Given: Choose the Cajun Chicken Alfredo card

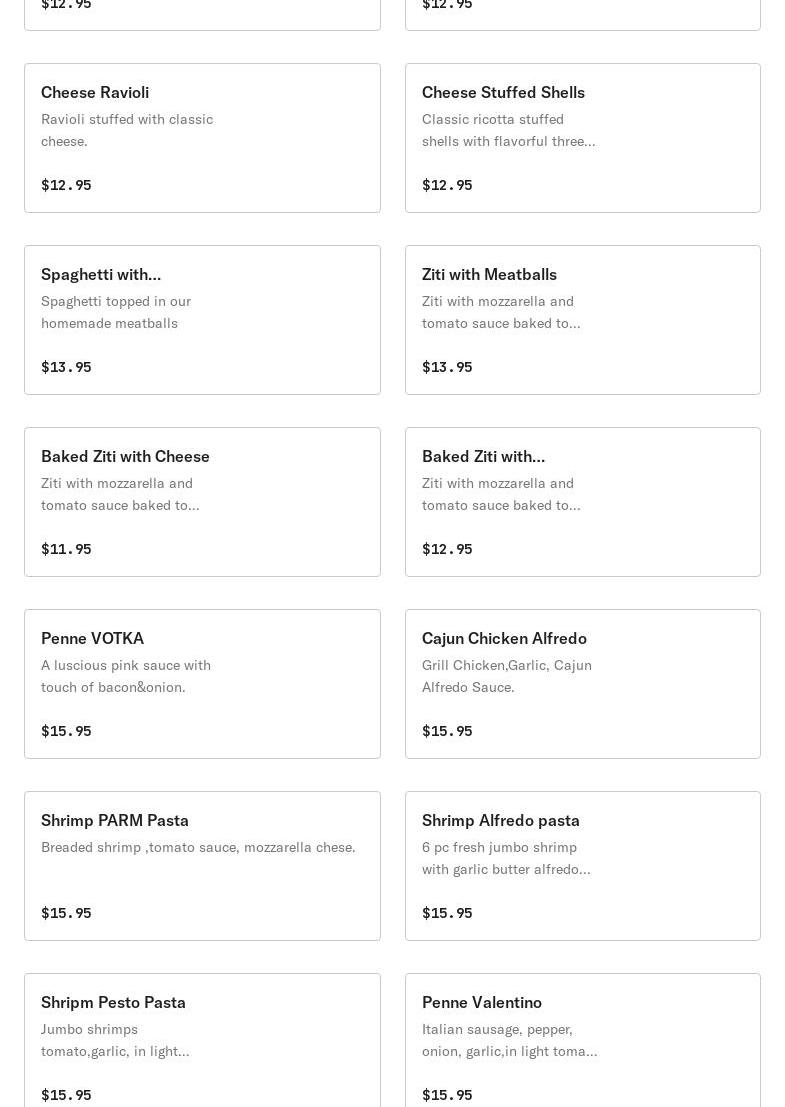Looking at the screenshot, I should tap(504, 638).
